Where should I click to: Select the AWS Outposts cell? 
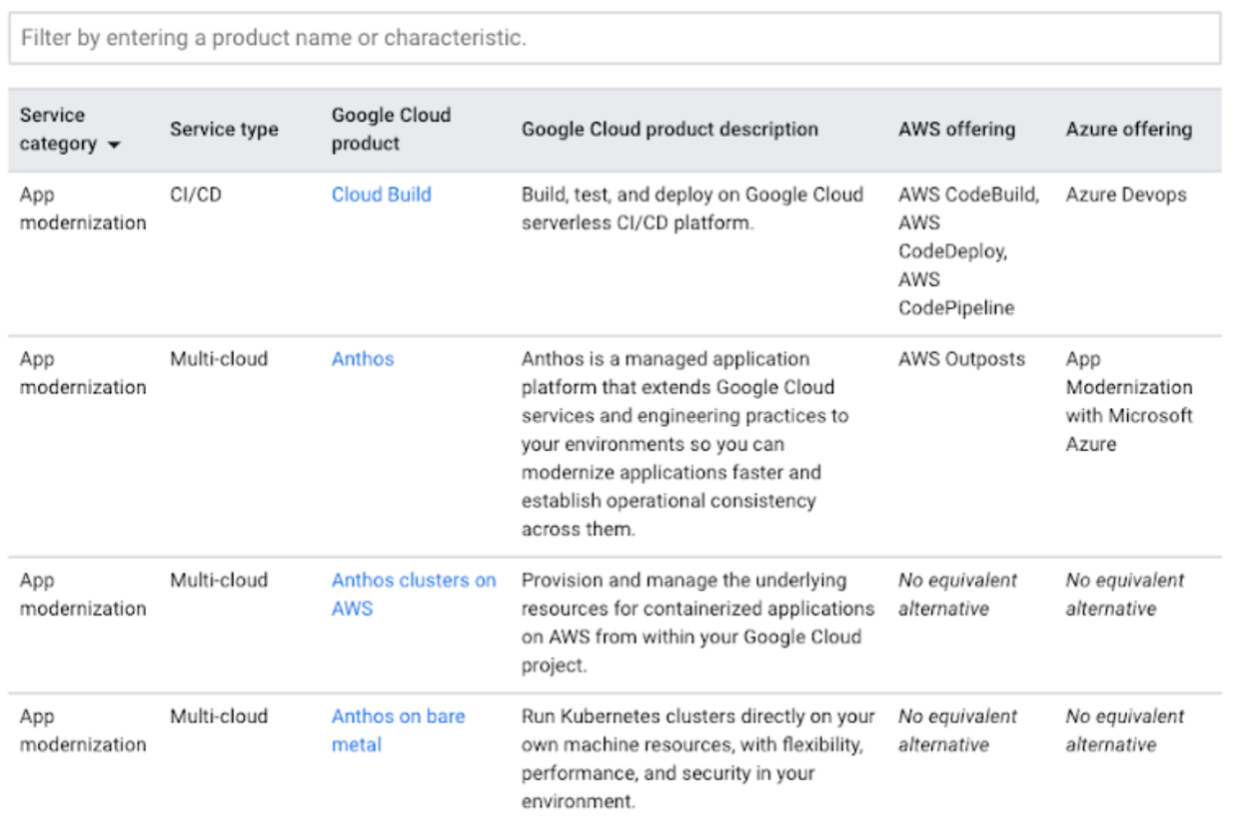[x=962, y=359]
